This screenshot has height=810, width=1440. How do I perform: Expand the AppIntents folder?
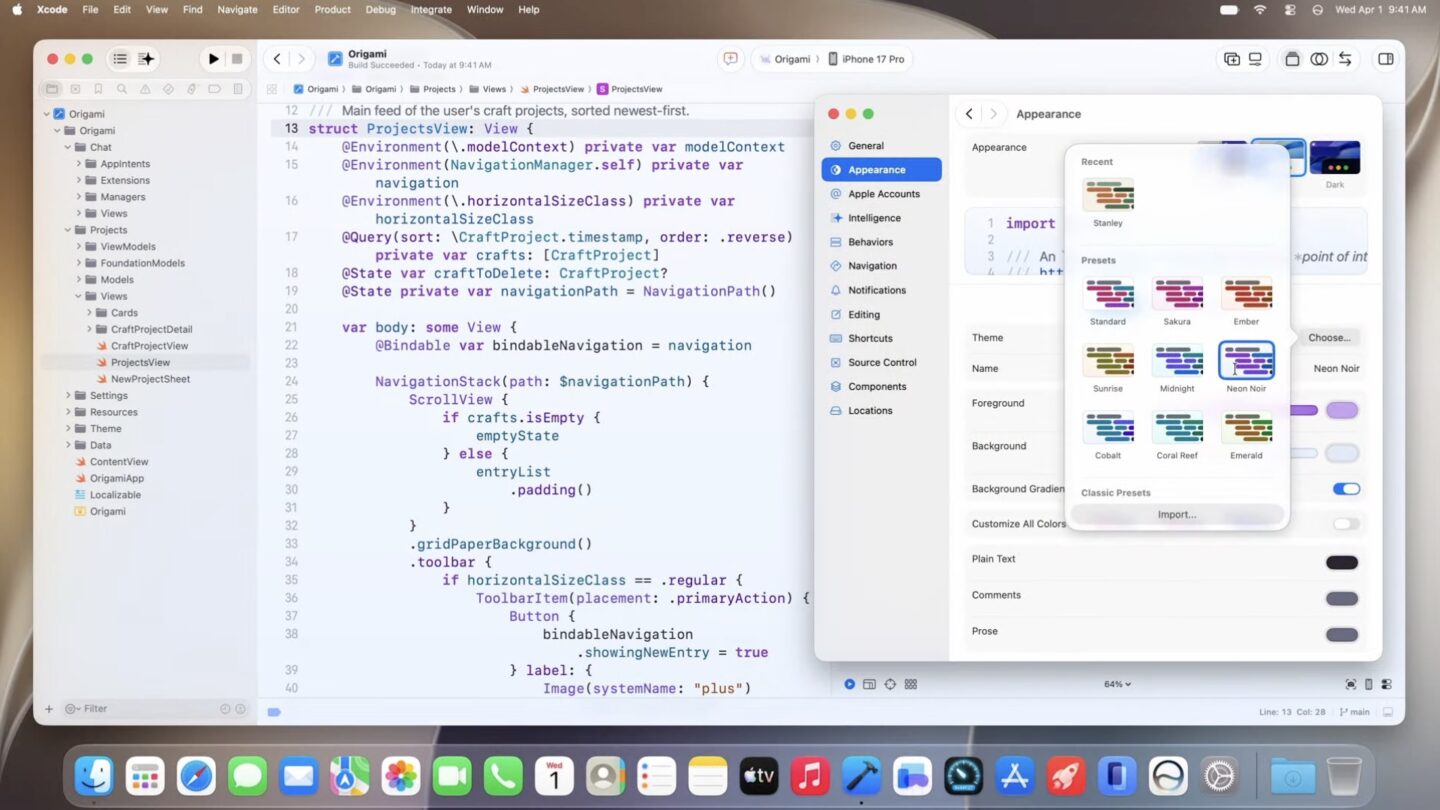pos(79,164)
